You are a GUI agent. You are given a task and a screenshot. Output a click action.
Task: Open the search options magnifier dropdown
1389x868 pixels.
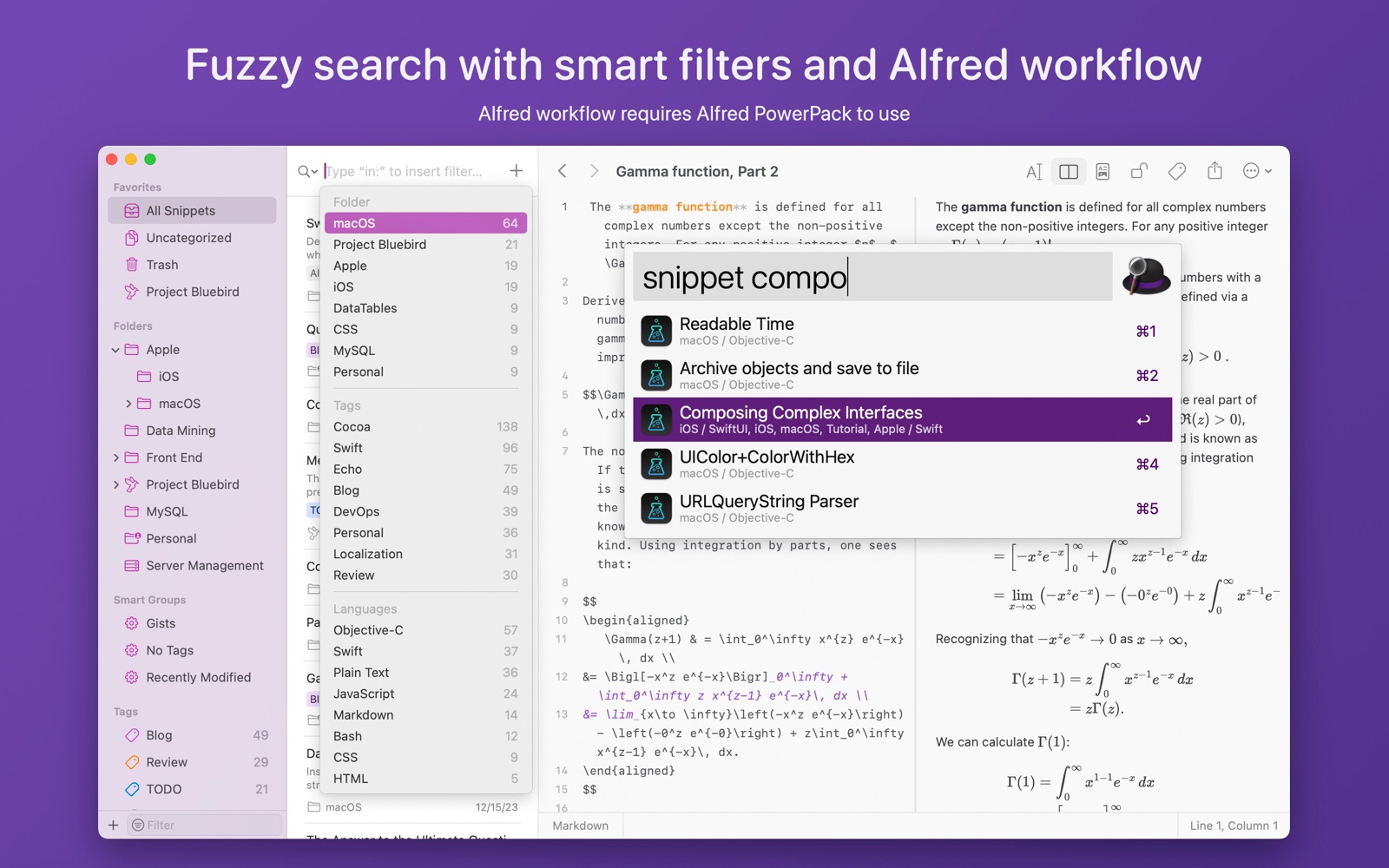(x=307, y=171)
